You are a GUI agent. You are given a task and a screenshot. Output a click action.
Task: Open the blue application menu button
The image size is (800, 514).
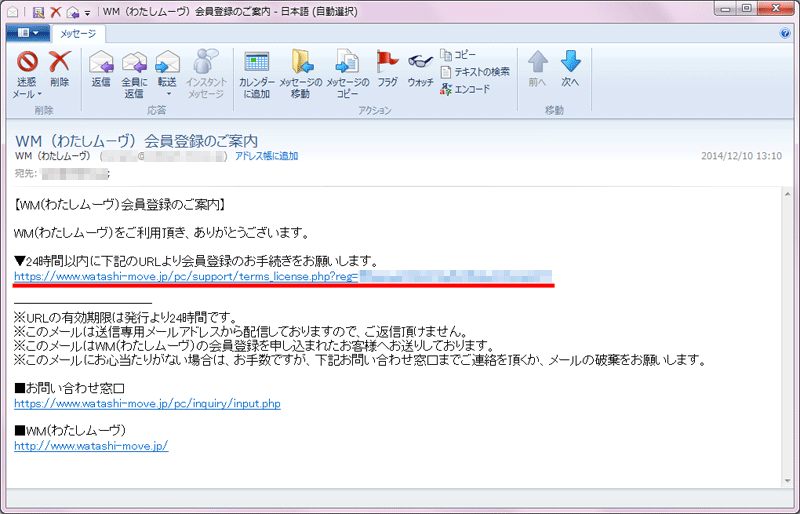28,33
